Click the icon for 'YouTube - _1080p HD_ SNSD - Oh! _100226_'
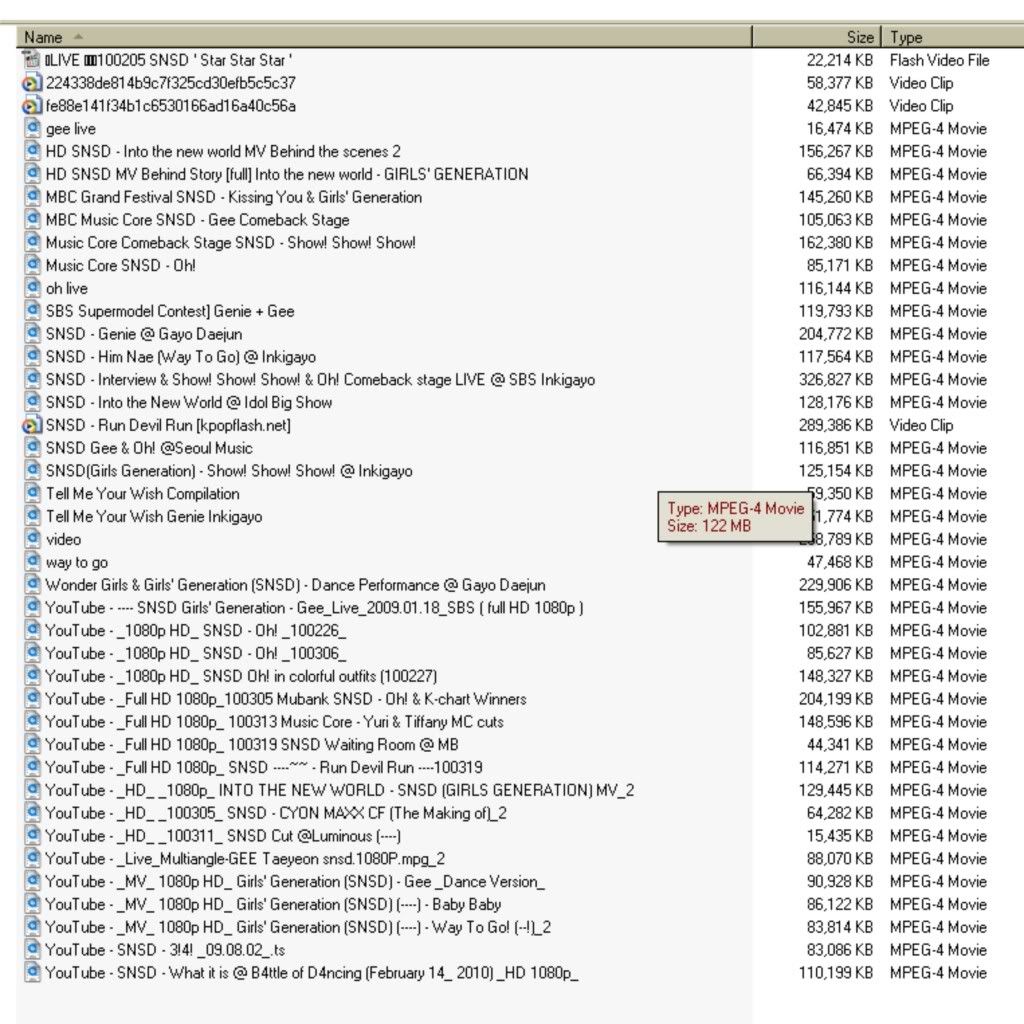 point(32,631)
